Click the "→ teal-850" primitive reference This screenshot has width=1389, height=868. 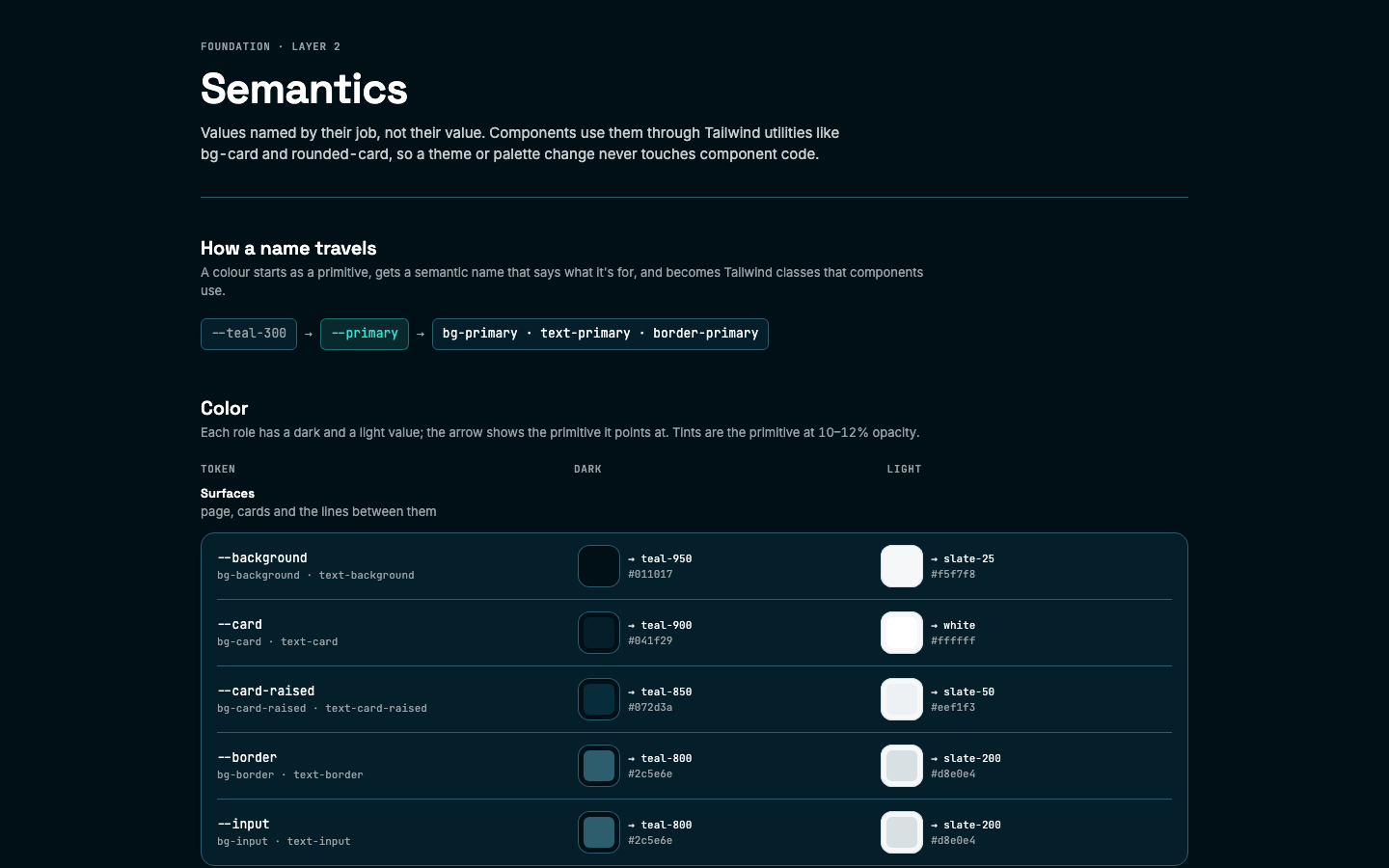[x=660, y=692]
